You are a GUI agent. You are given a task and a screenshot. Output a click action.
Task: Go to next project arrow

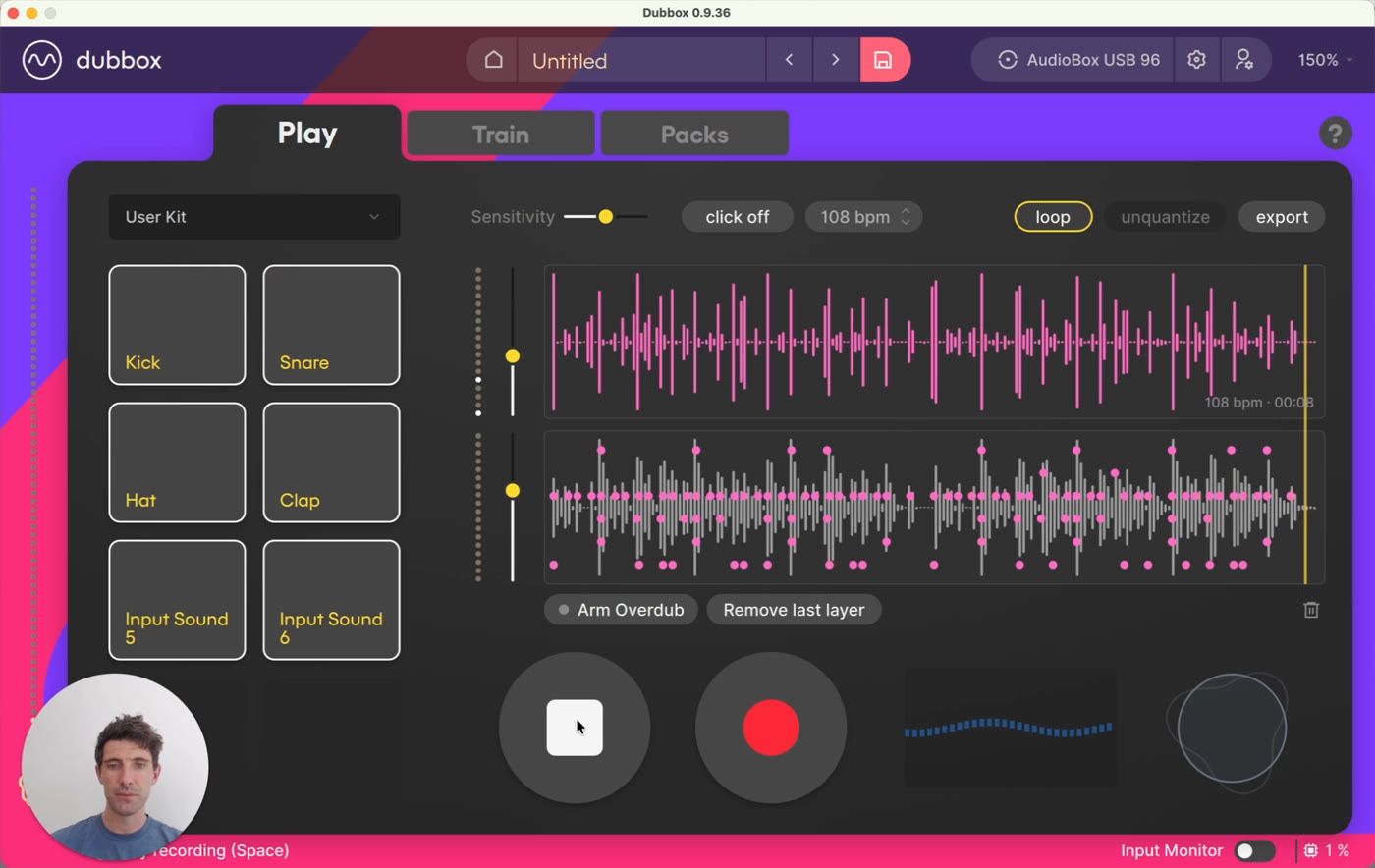pos(836,60)
